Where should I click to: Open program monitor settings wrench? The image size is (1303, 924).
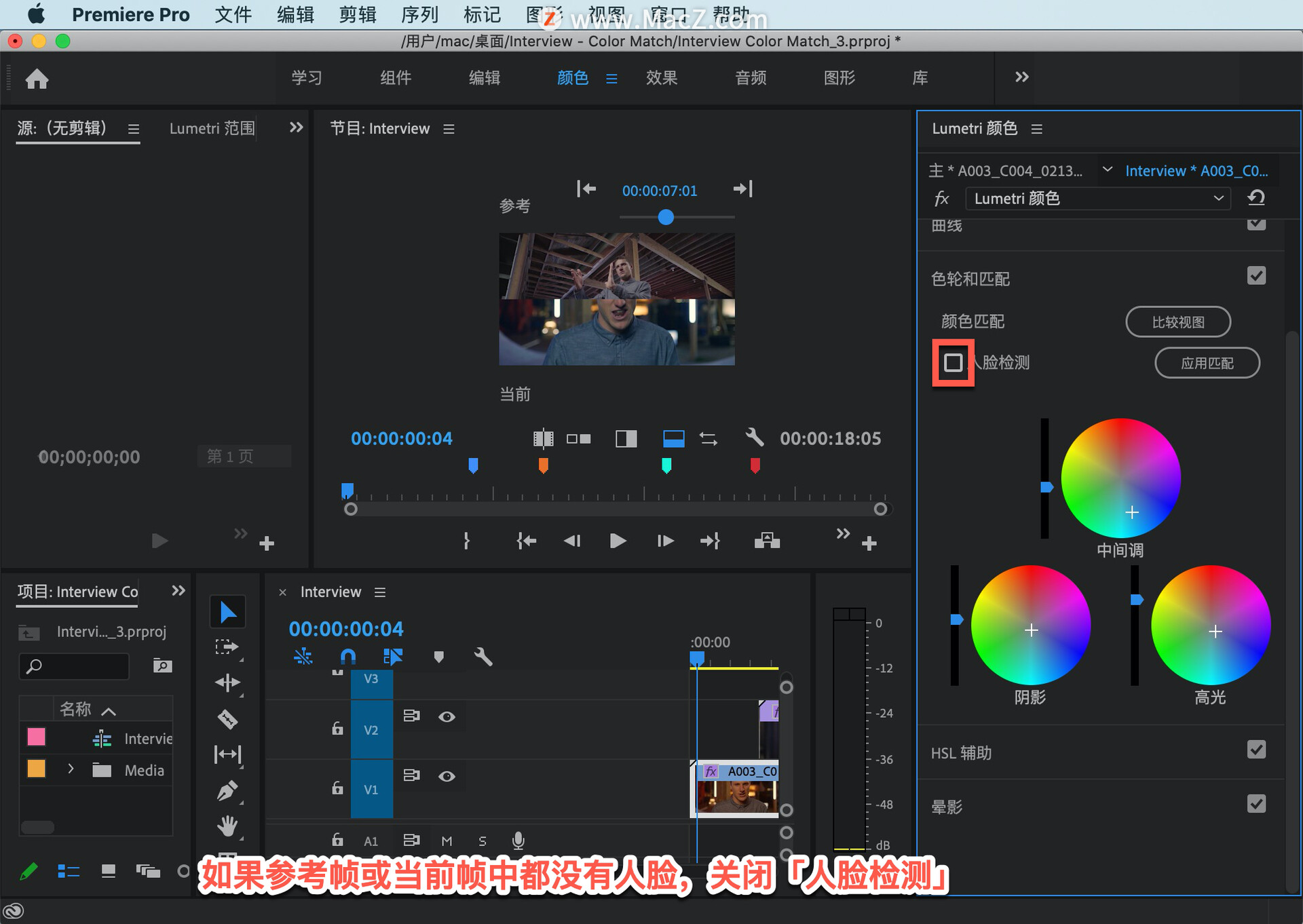pos(754,438)
